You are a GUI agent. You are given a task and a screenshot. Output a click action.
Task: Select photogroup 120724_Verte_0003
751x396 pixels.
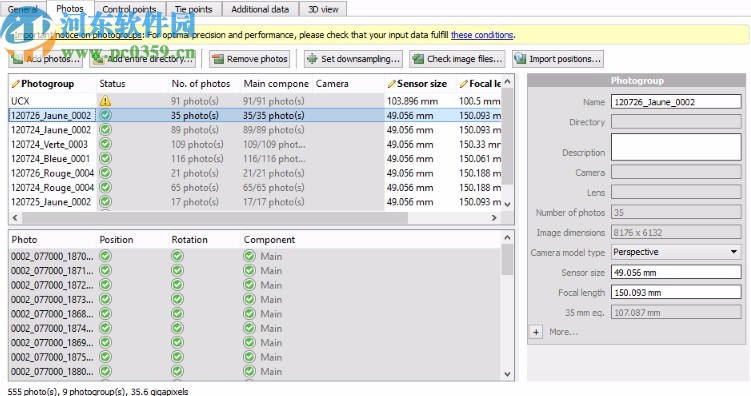point(255,144)
